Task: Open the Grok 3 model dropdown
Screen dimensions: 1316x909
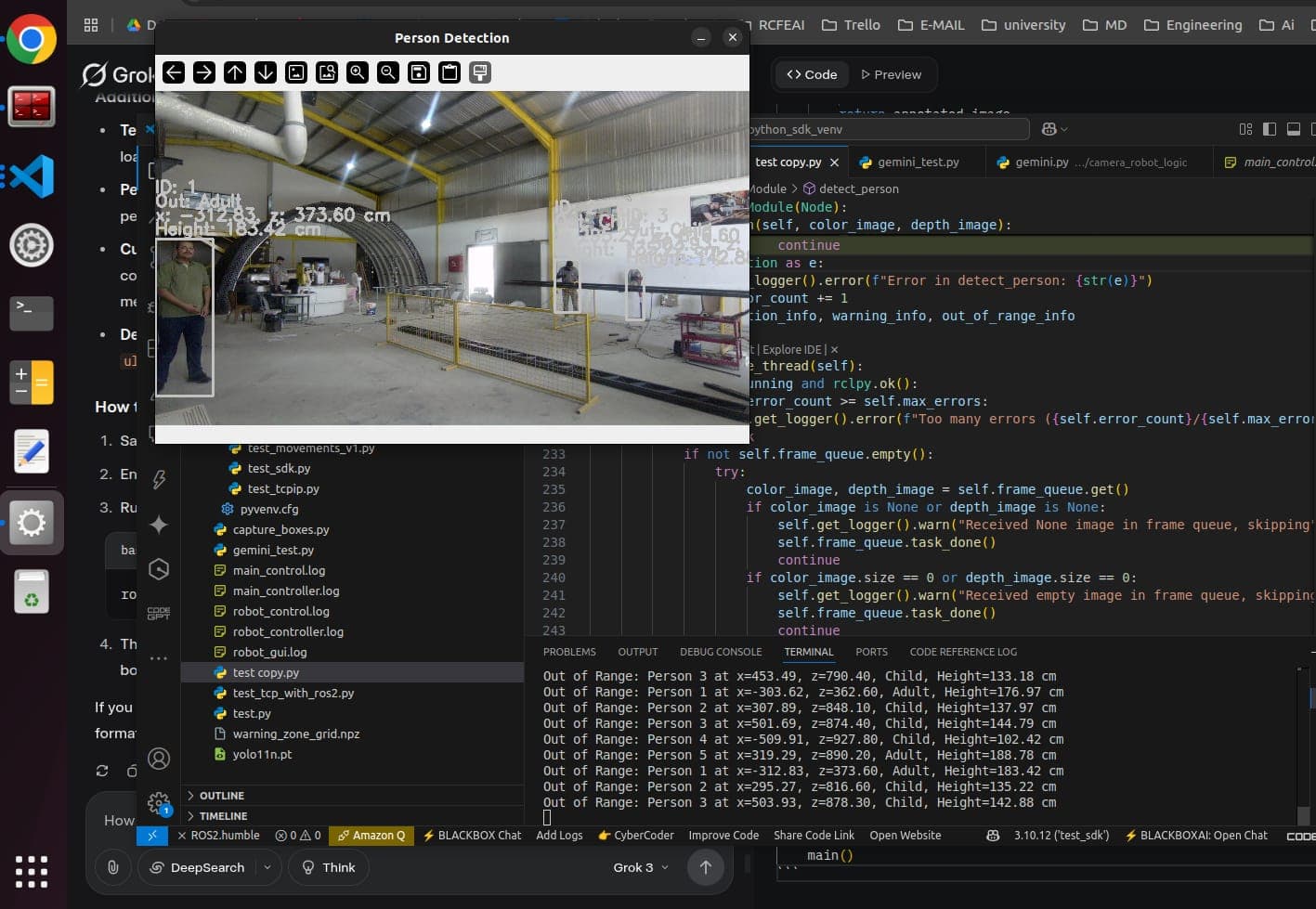Action: (x=641, y=867)
